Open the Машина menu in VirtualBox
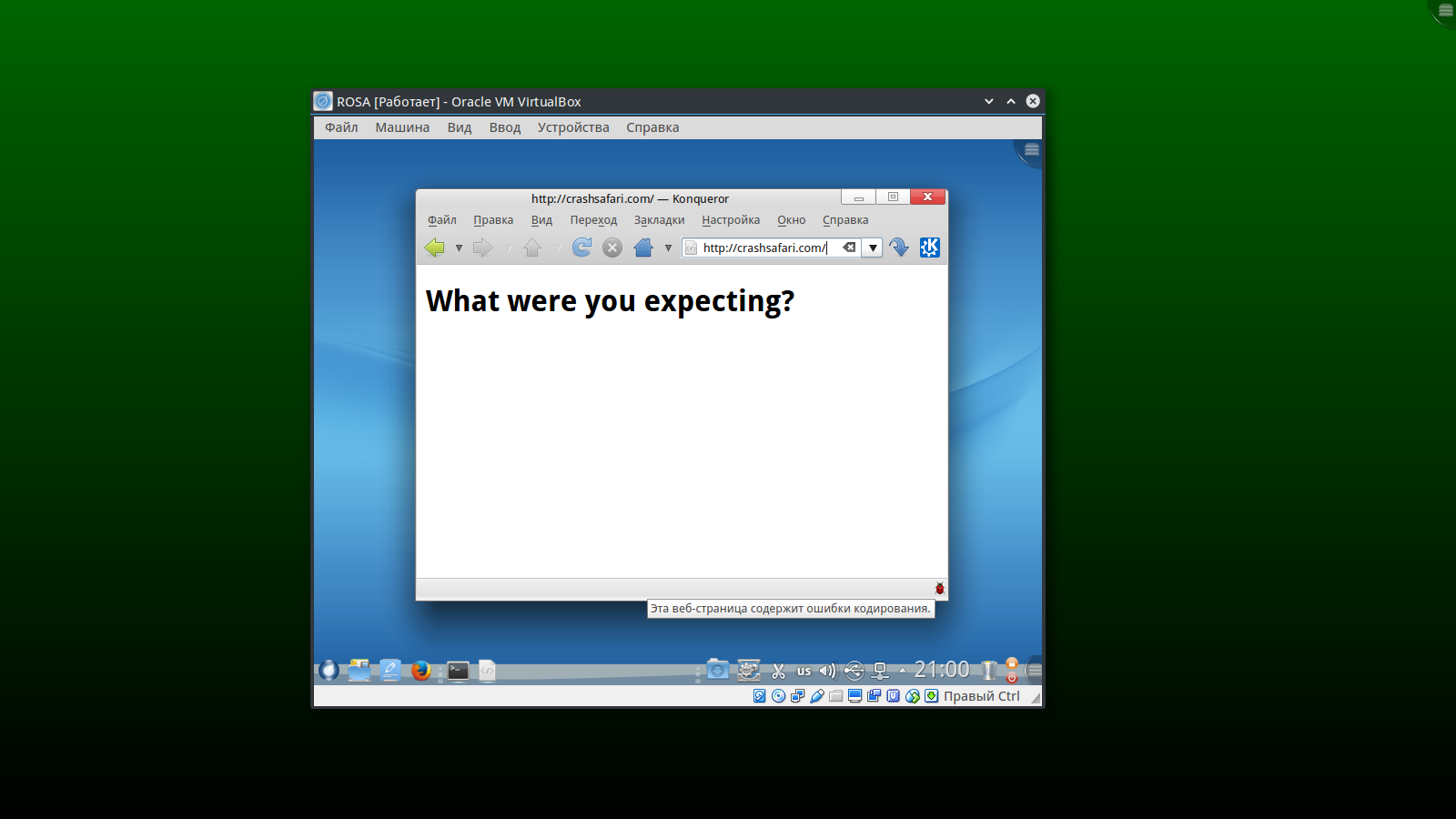This screenshot has height=819, width=1456. pos(402,127)
